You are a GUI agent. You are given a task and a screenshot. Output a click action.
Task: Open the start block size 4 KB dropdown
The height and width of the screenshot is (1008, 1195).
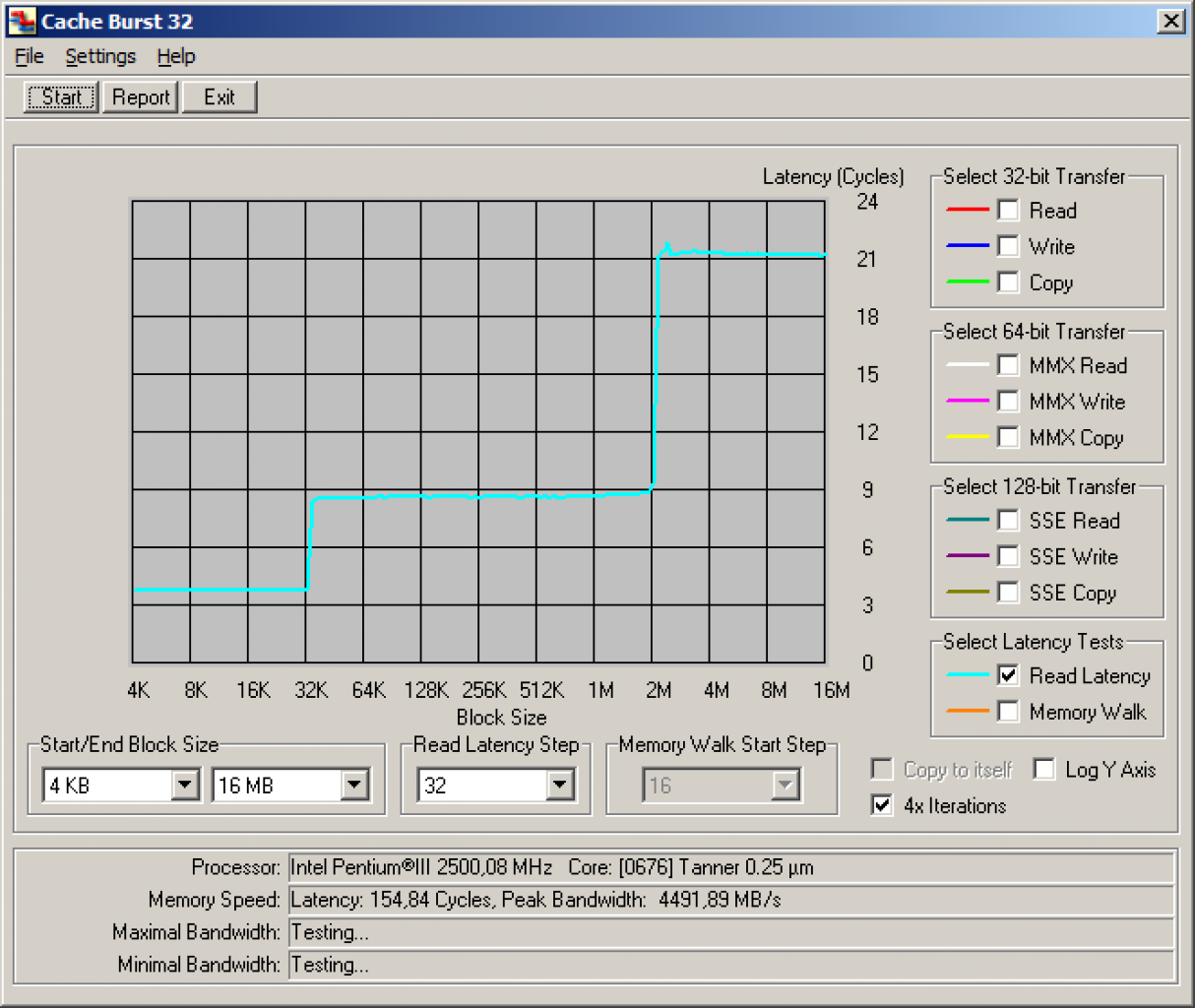coord(185,785)
